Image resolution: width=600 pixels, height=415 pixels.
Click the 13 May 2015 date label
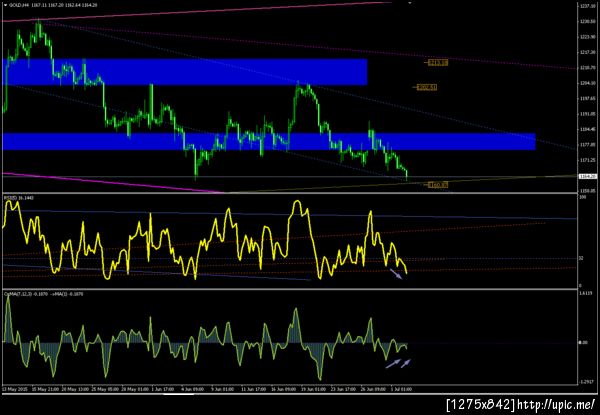click(x=13, y=389)
